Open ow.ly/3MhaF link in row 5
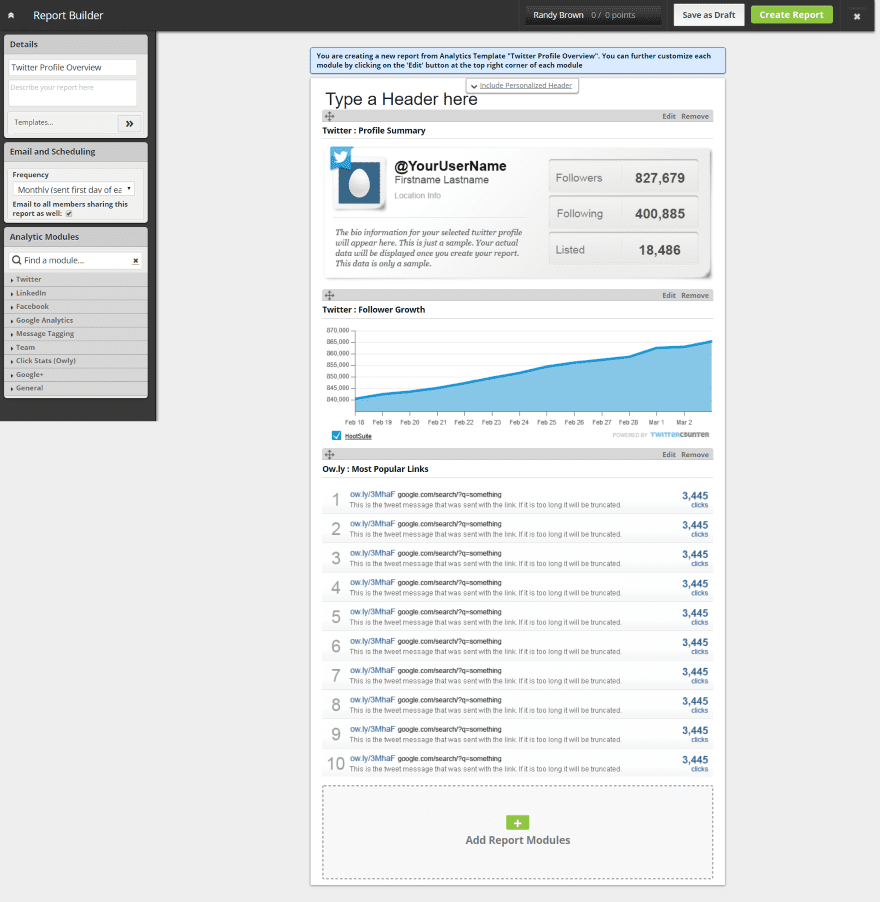 (x=373, y=611)
